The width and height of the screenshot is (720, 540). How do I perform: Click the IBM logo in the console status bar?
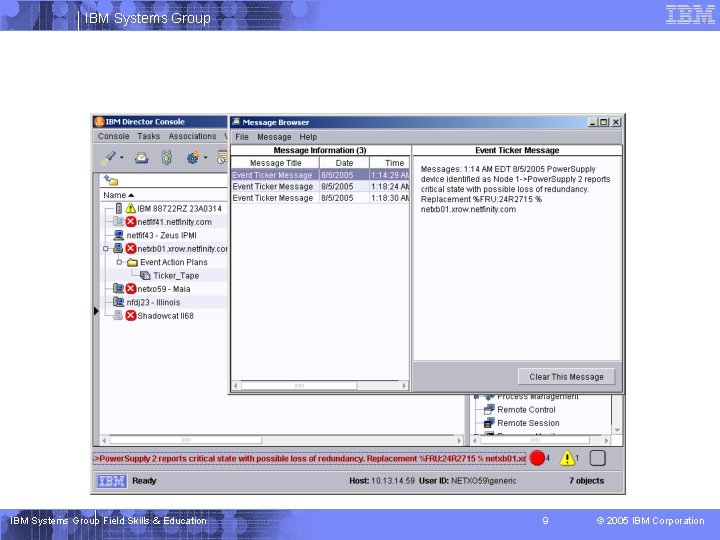tap(112, 481)
